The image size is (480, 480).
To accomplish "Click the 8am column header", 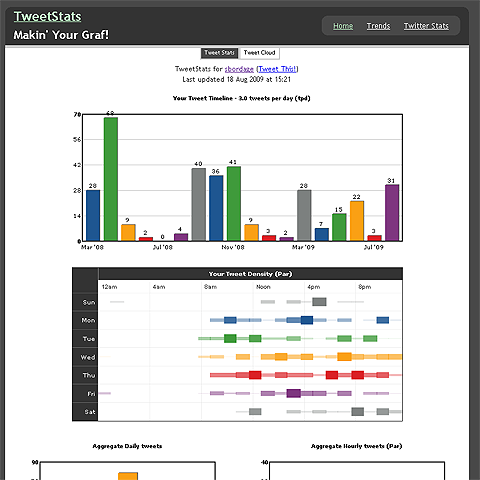I will pos(210,287).
